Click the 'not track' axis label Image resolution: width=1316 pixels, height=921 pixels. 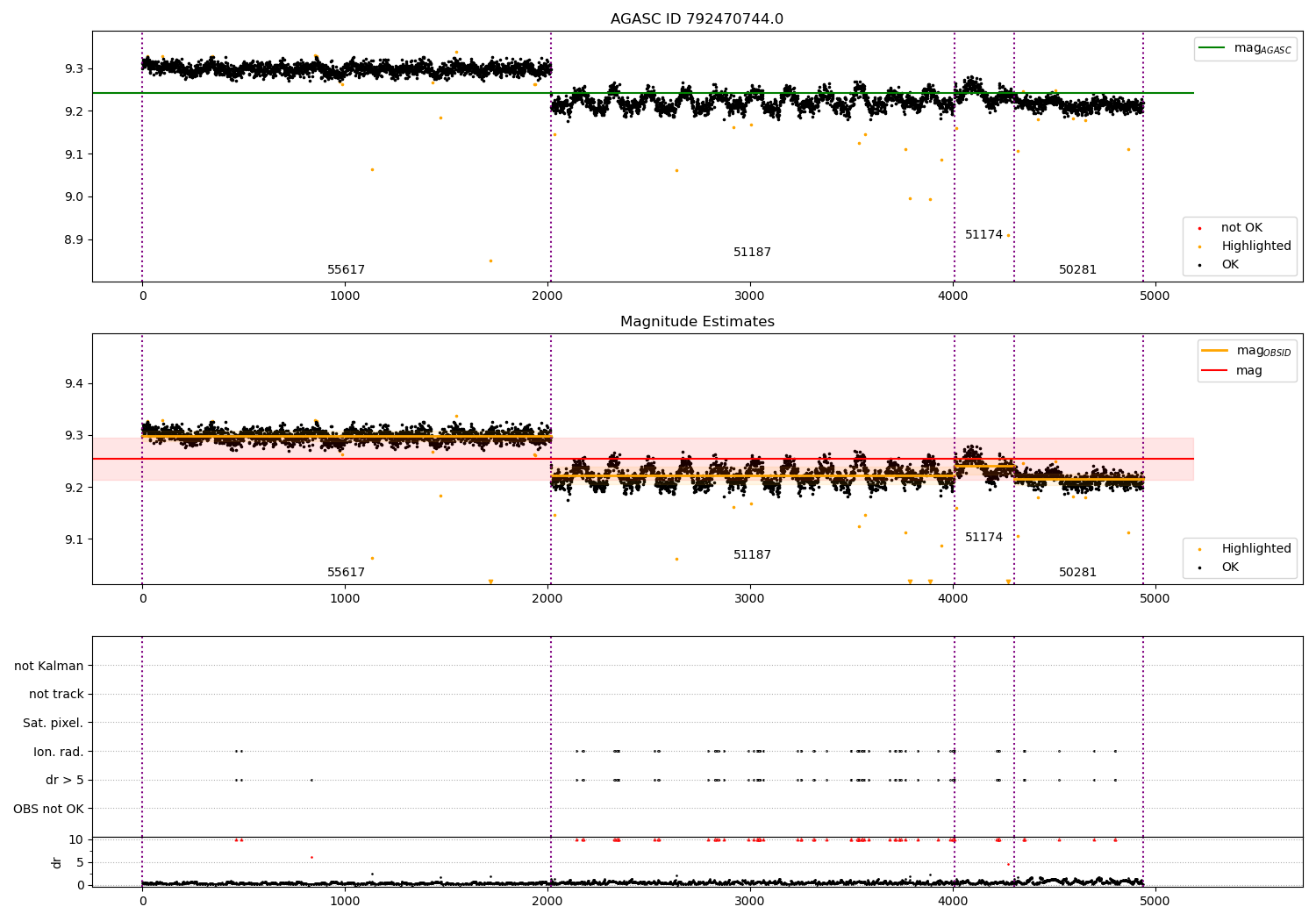56,695
